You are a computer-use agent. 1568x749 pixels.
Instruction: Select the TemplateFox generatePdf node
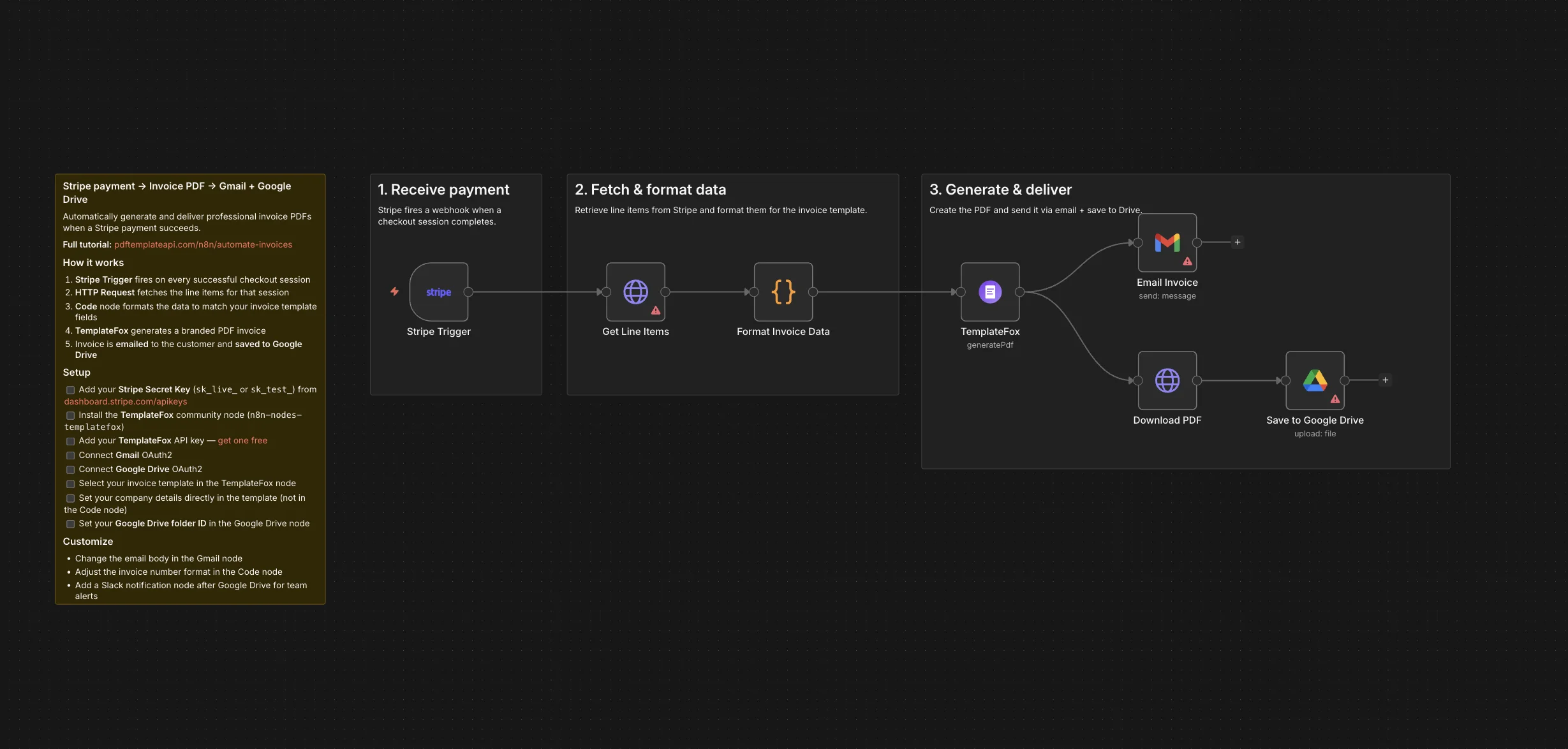pos(990,292)
